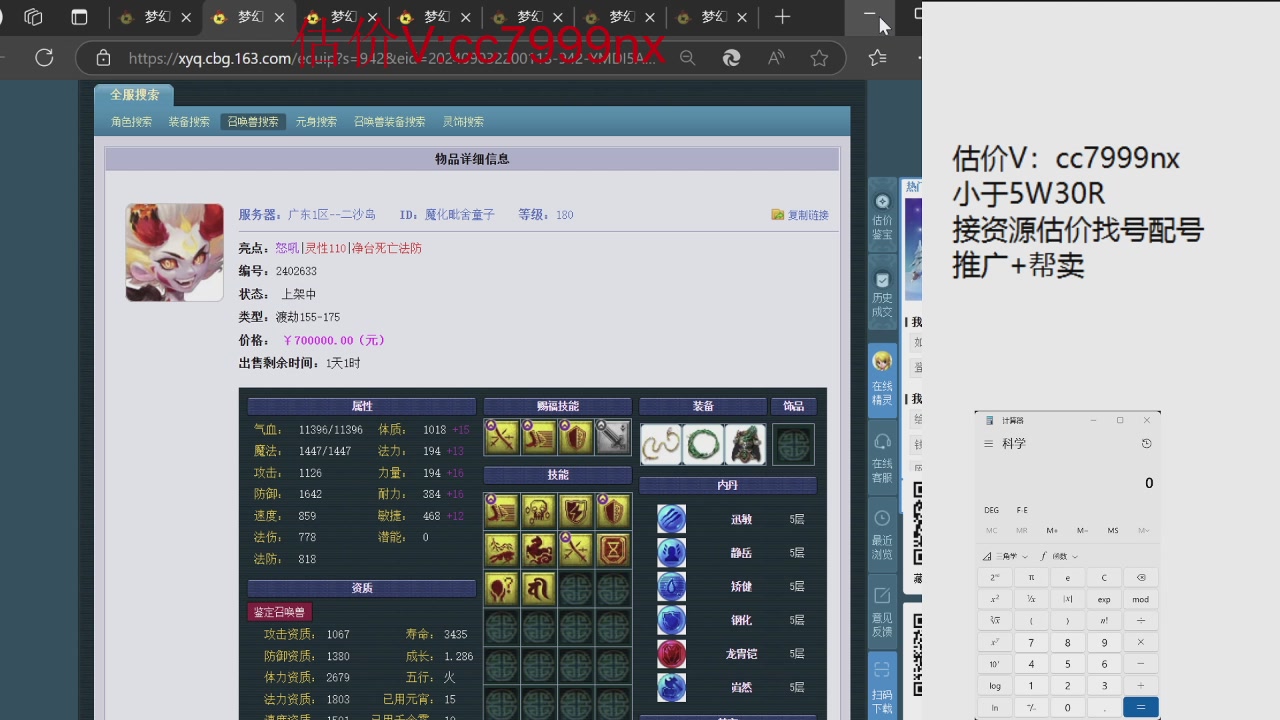Expand calculator 三角学 dropdown
This screenshot has height=720, width=1280.
click(x=1005, y=556)
